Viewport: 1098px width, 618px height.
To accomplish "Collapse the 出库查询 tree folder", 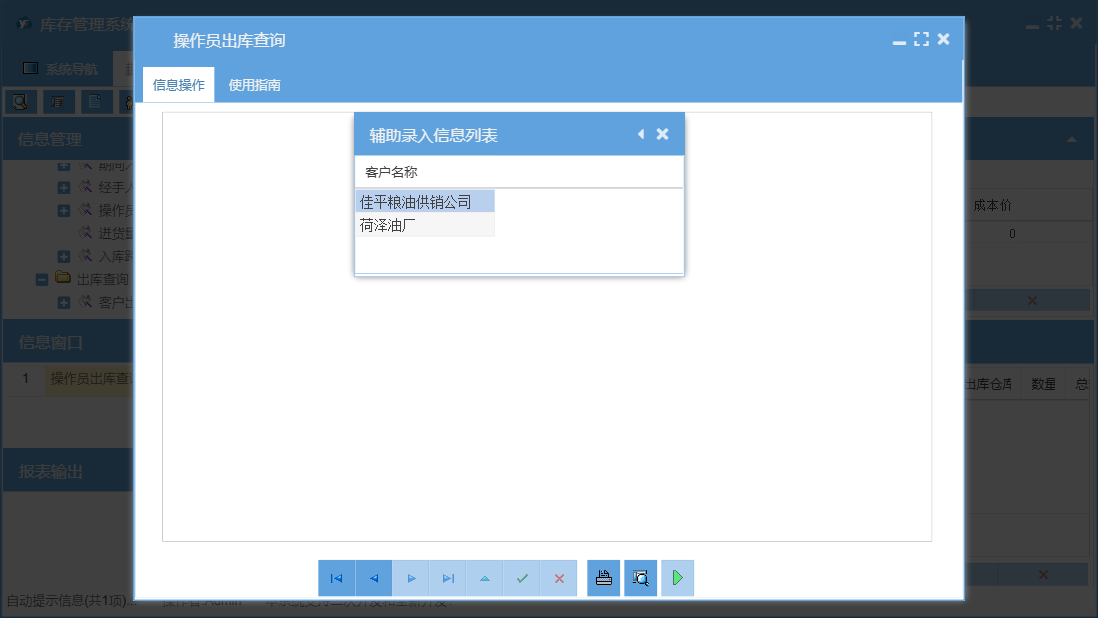I will [42, 280].
